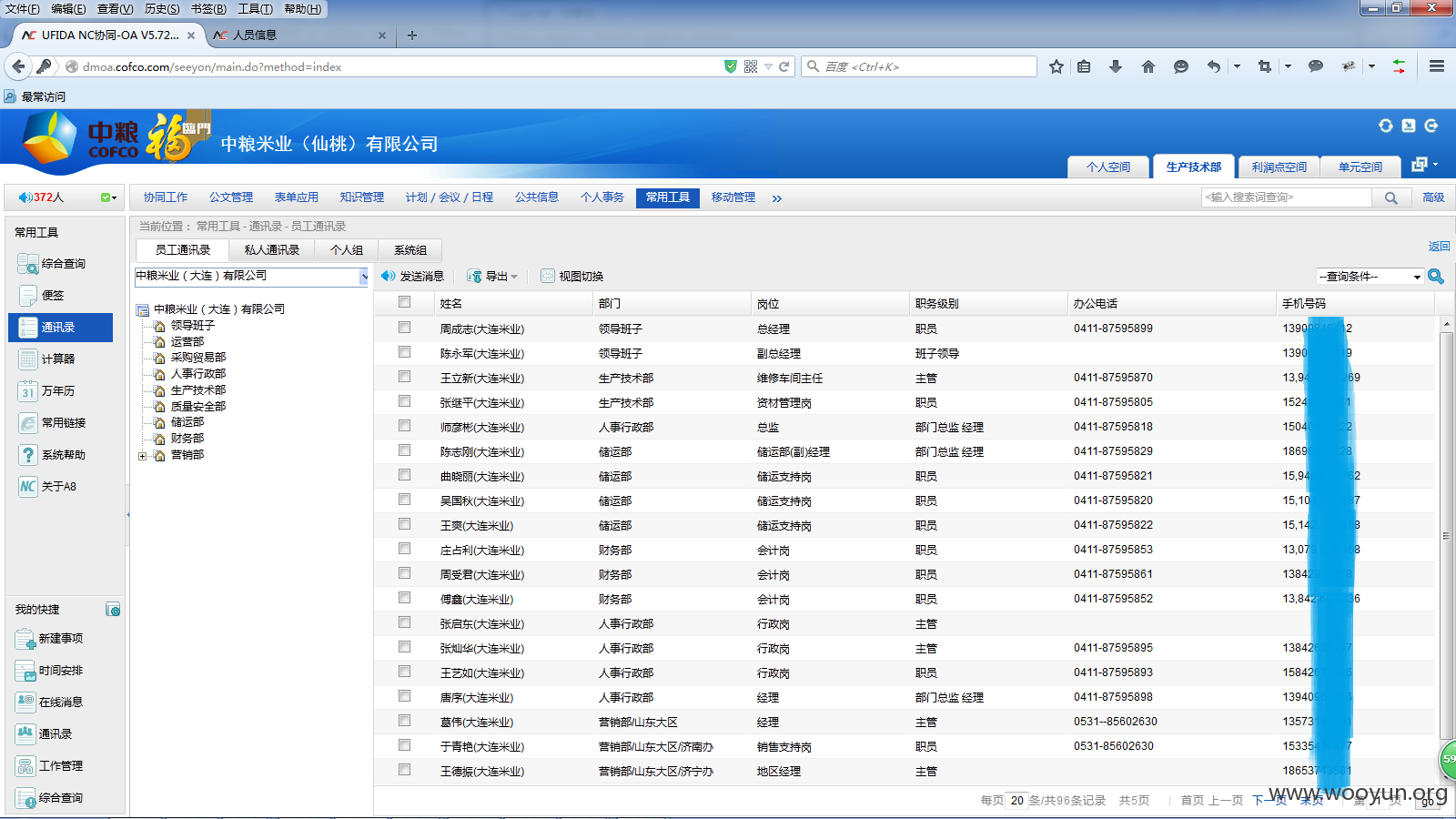Click the search magnifier next to 查询条件
Screen dimensions: 1456x819
1436,276
